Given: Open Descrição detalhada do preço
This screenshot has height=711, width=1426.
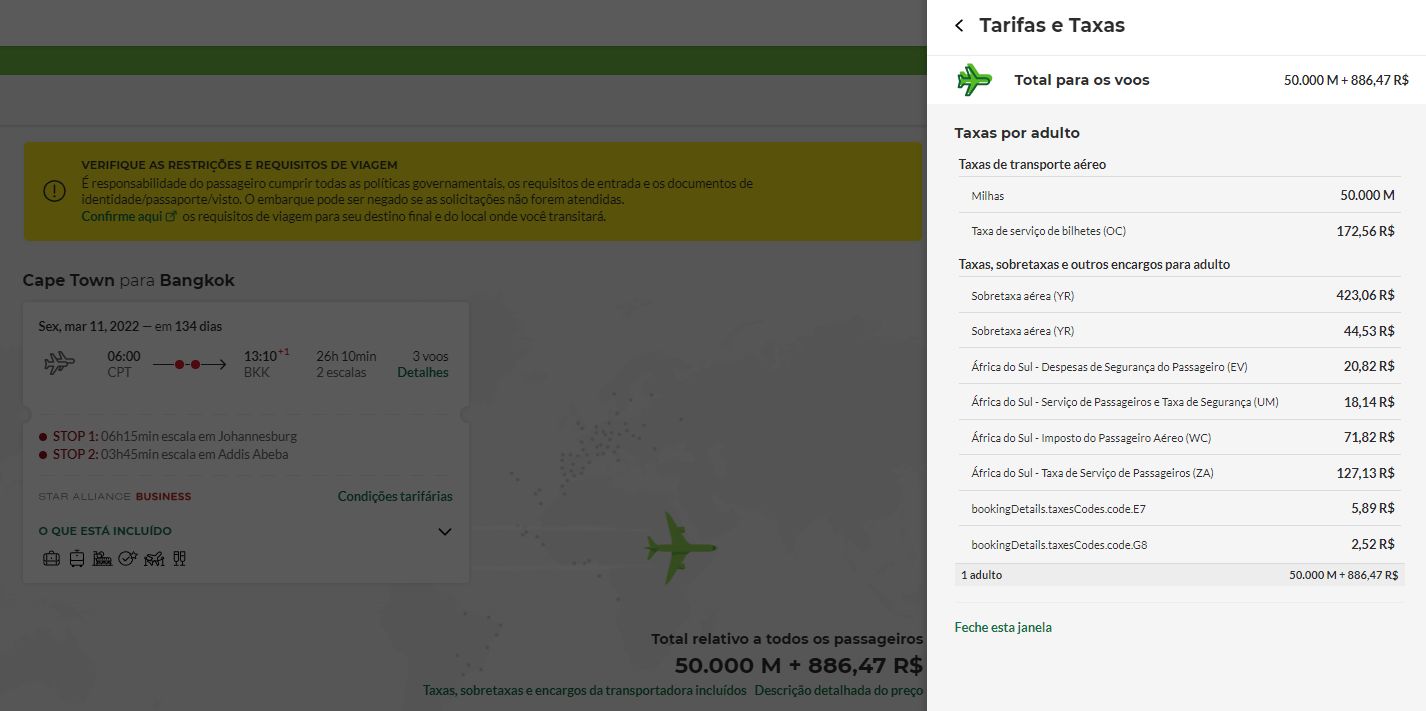Looking at the screenshot, I should [x=839, y=690].
